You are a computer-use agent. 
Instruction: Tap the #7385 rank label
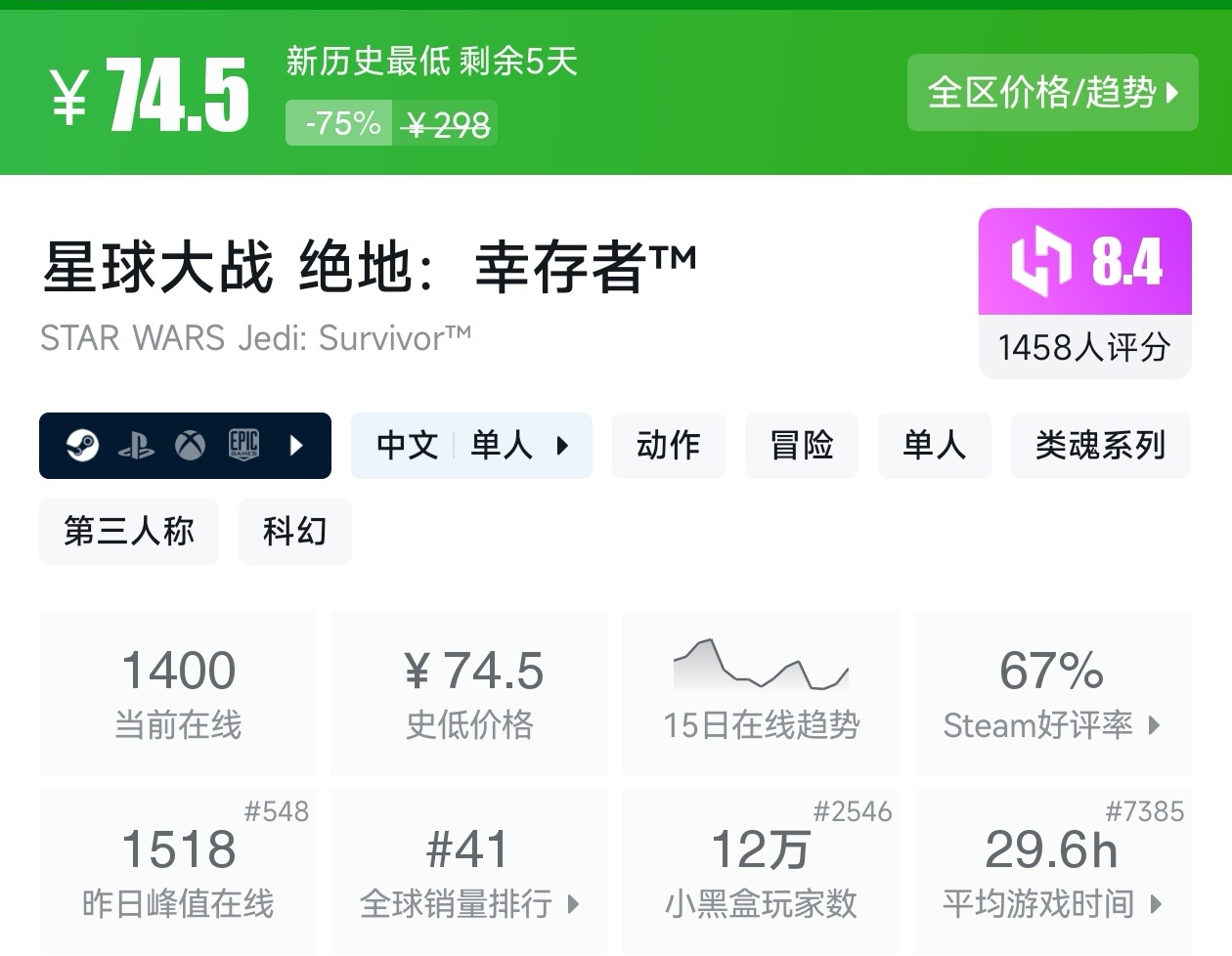coord(1145,811)
